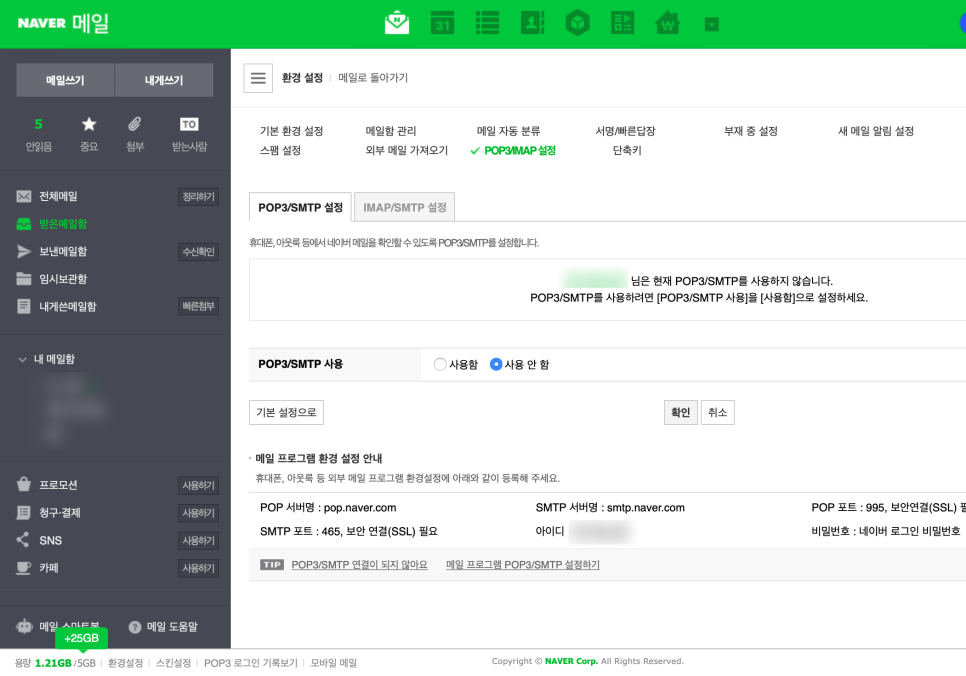Image resolution: width=966 pixels, height=676 pixels.
Task: Open POP3 로그인 기록보기 footer link
Action: point(251,663)
